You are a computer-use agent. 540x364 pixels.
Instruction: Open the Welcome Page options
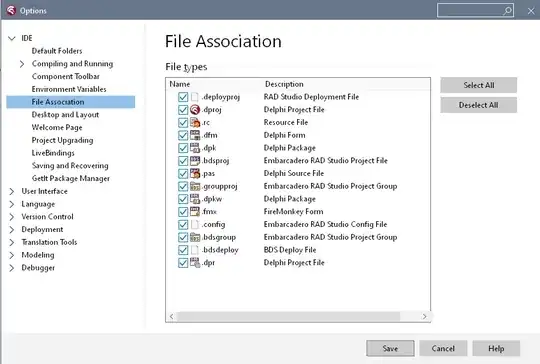tap(57, 127)
